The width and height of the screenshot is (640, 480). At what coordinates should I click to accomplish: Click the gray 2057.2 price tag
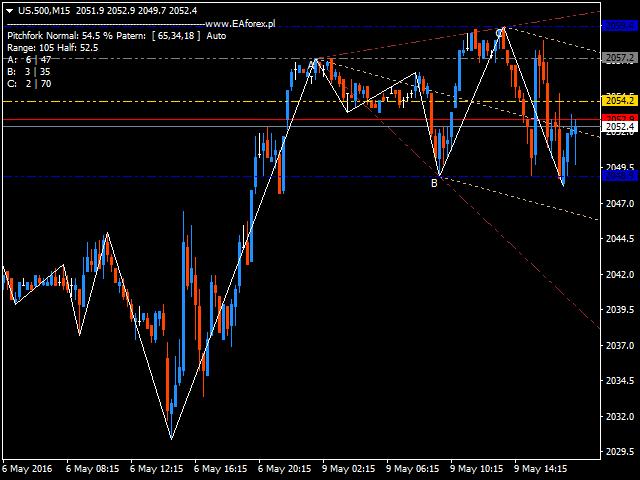pos(620,58)
